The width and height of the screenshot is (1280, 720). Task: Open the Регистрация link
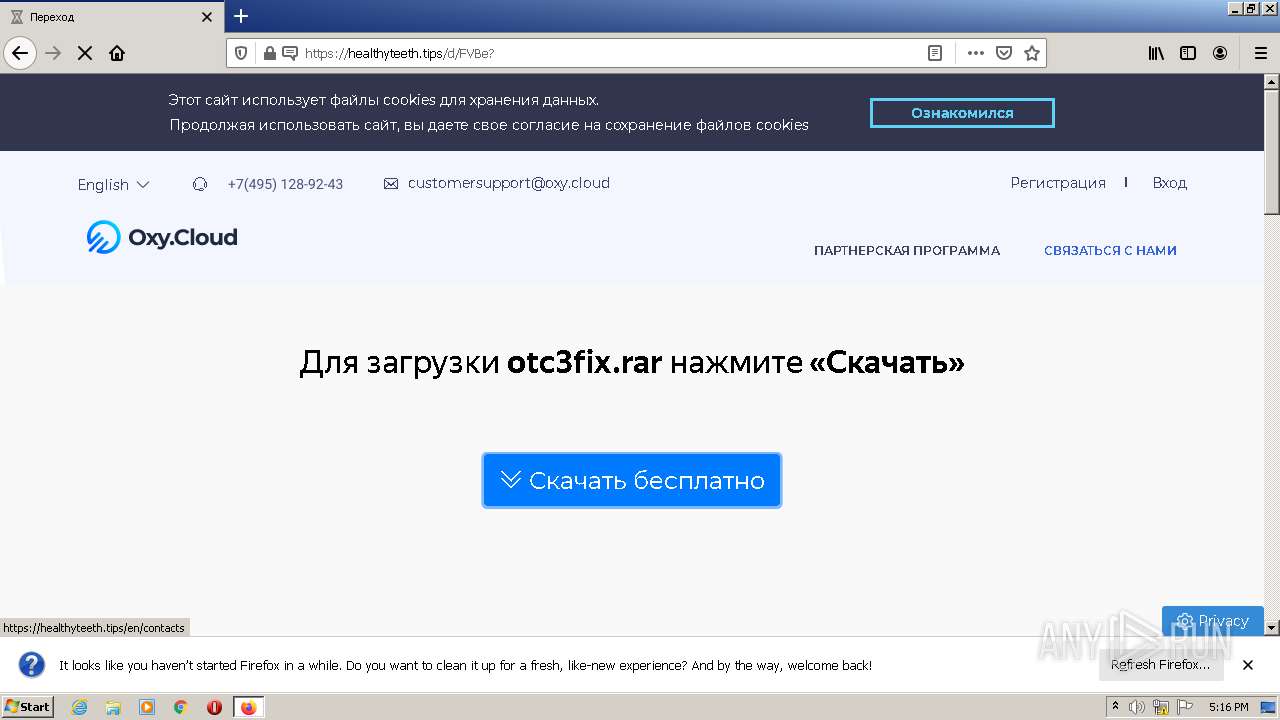[1058, 183]
